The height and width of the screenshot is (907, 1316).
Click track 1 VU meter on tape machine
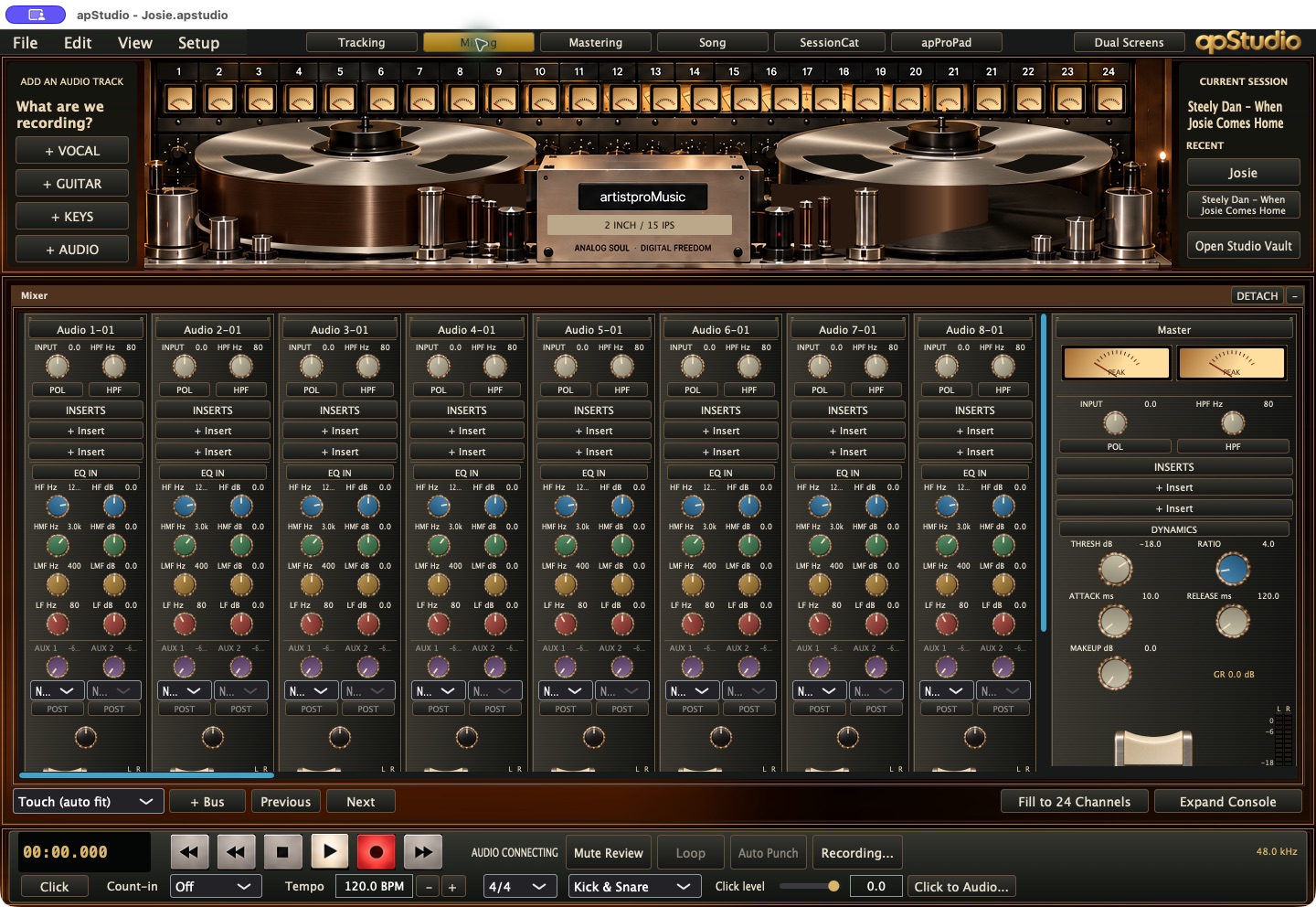(x=180, y=99)
